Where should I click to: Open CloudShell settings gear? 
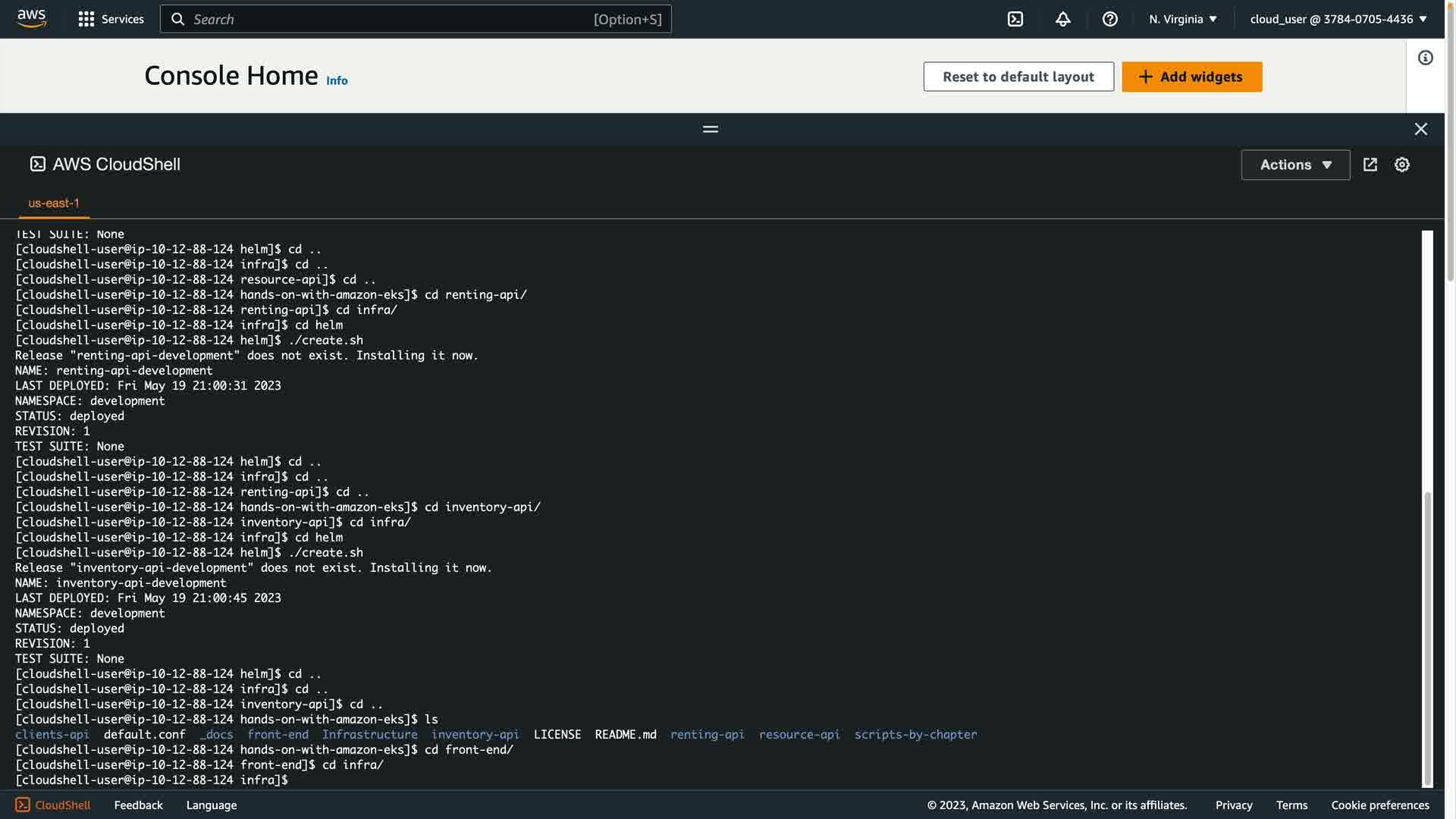(x=1401, y=165)
